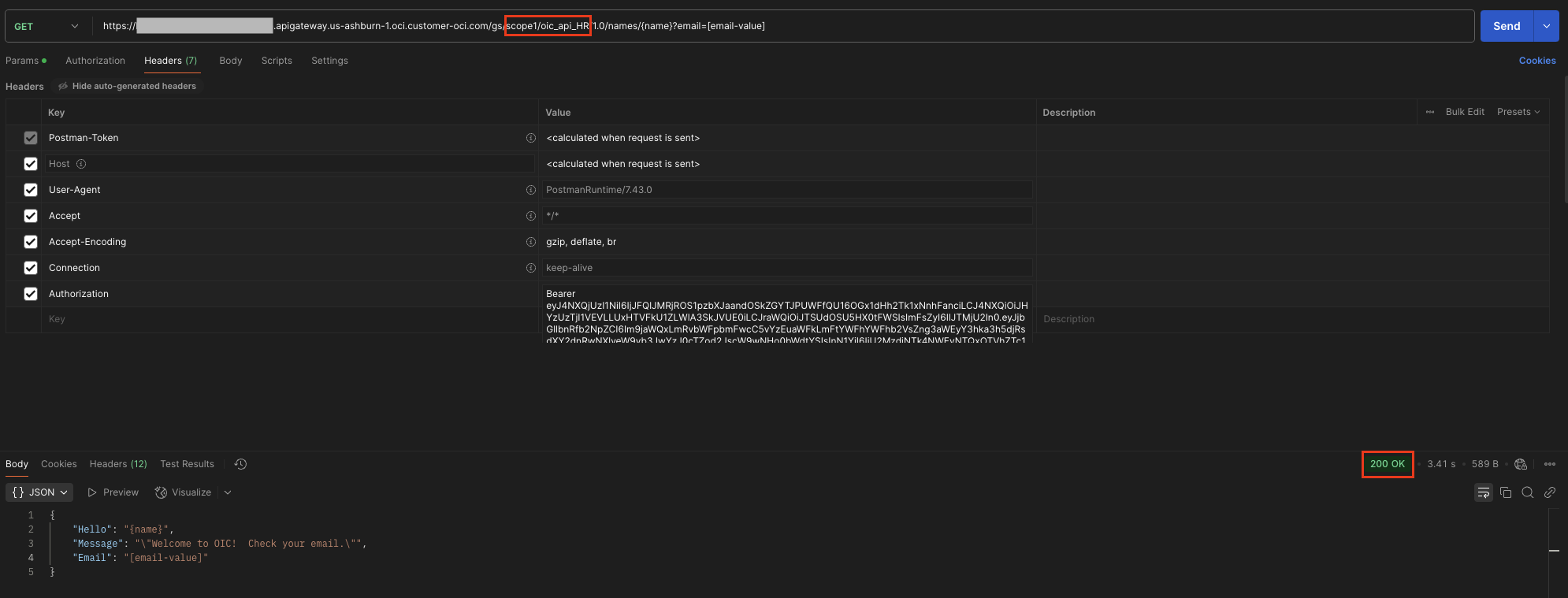Open the Presets dropdown
Image resolution: width=1568 pixels, height=598 pixels.
tap(1518, 112)
